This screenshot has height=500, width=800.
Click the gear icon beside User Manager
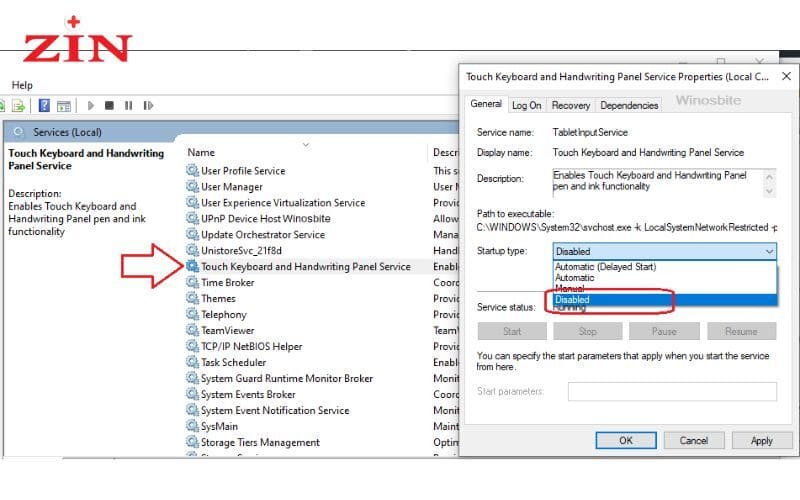coord(192,187)
